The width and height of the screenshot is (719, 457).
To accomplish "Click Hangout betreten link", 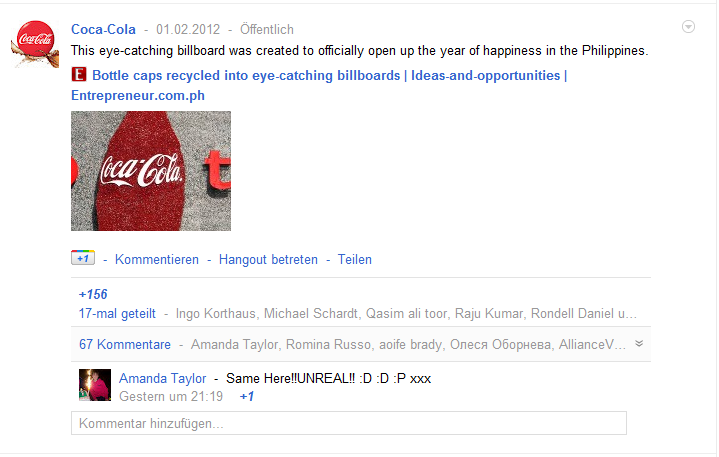I will (268, 259).
